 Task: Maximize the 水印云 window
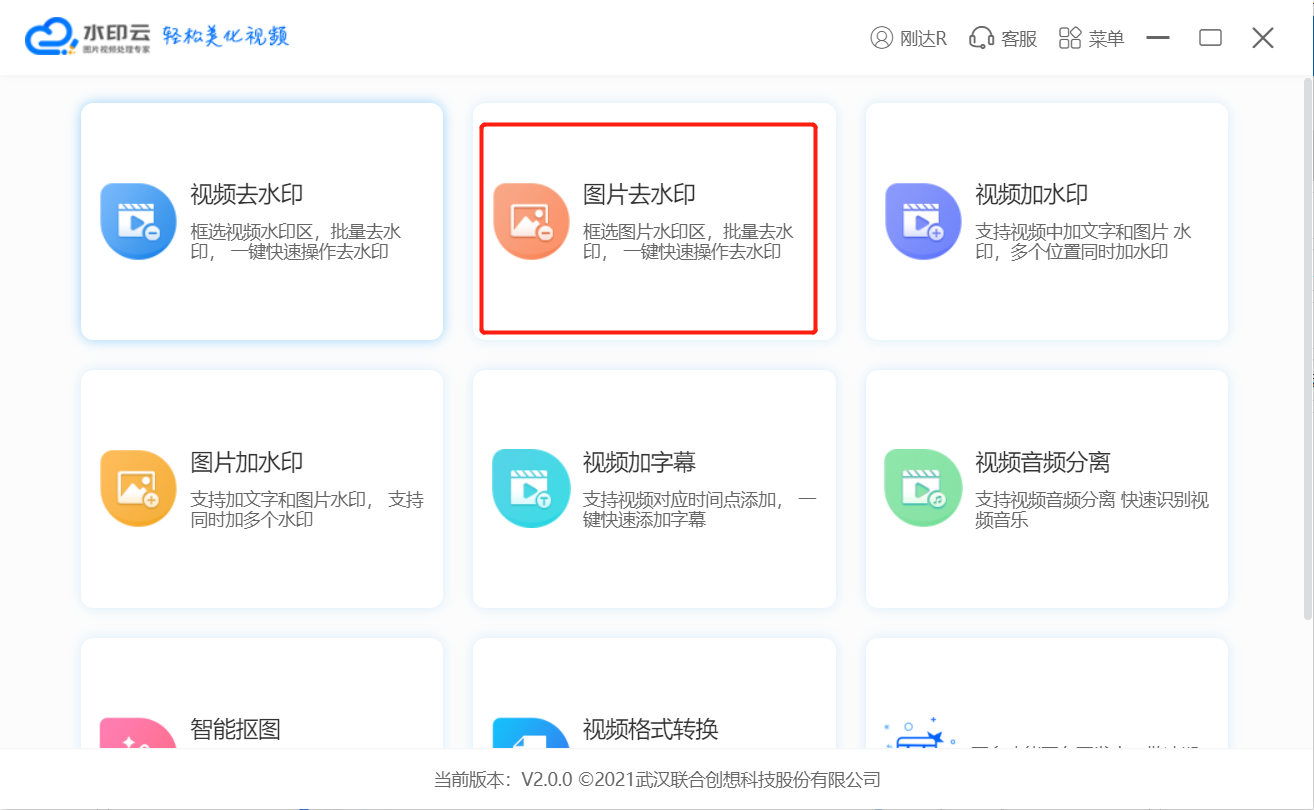(1211, 38)
